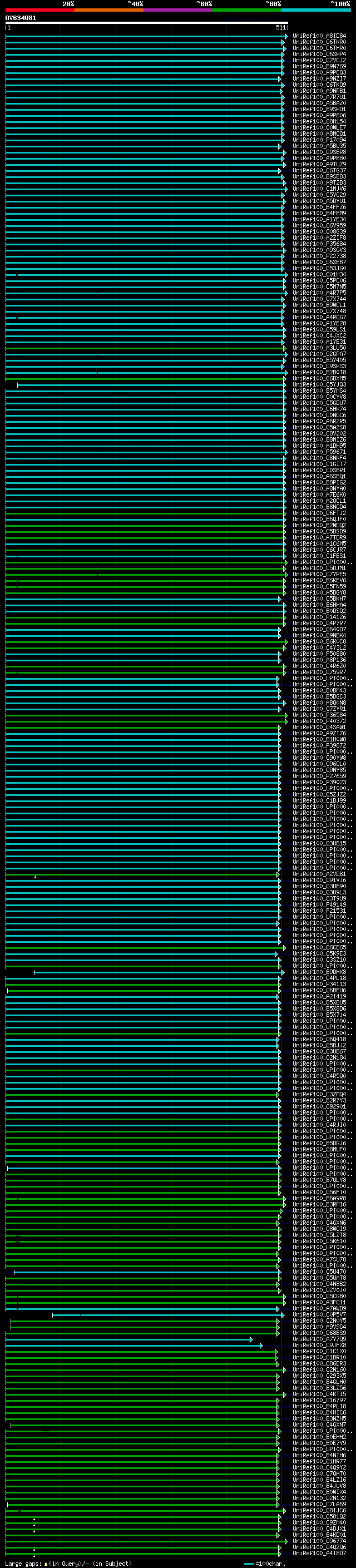This screenshot has height=1568, width=356.
Task: Click hit UniRef100_C3ZM04
Action: tap(319, 1095)
